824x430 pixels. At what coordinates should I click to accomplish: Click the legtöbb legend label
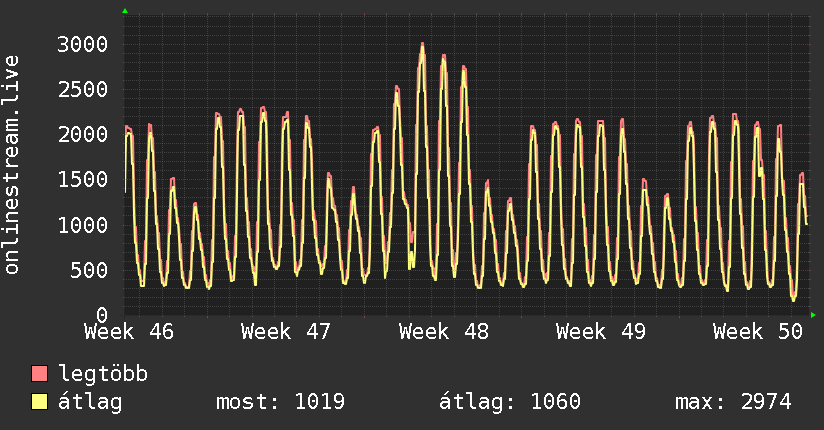tap(103, 374)
